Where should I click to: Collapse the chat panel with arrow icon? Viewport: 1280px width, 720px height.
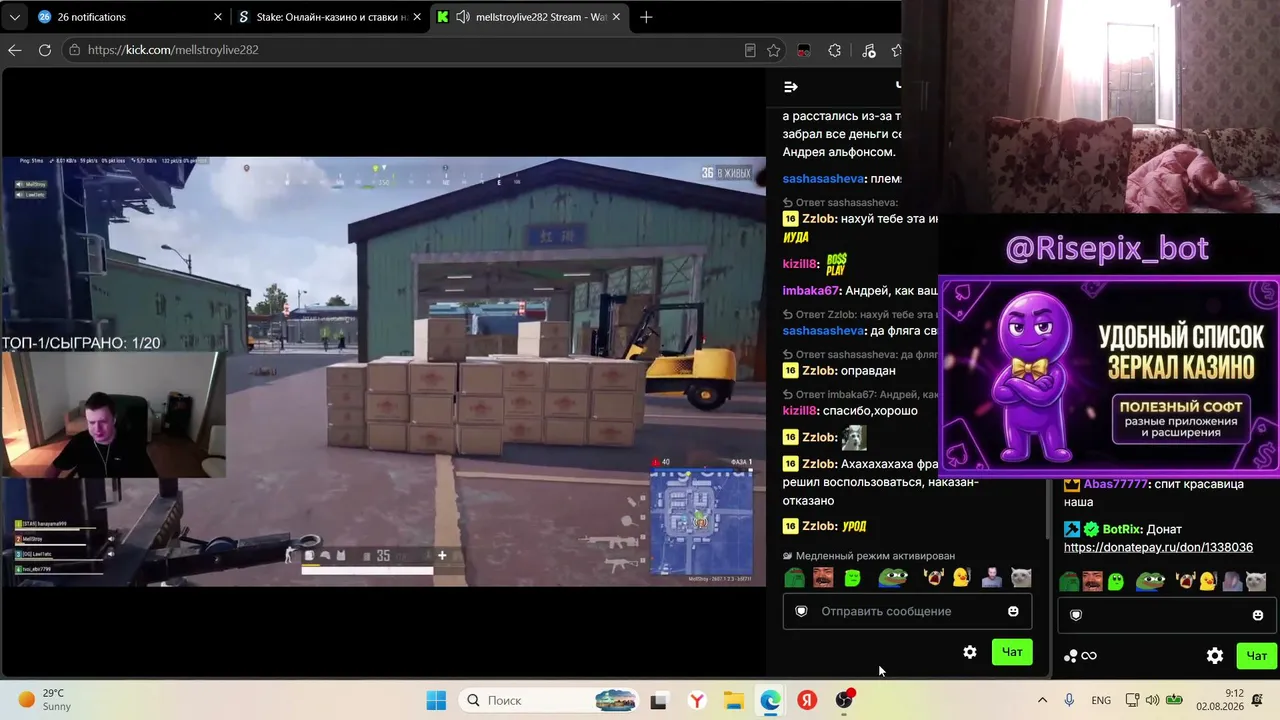click(791, 87)
